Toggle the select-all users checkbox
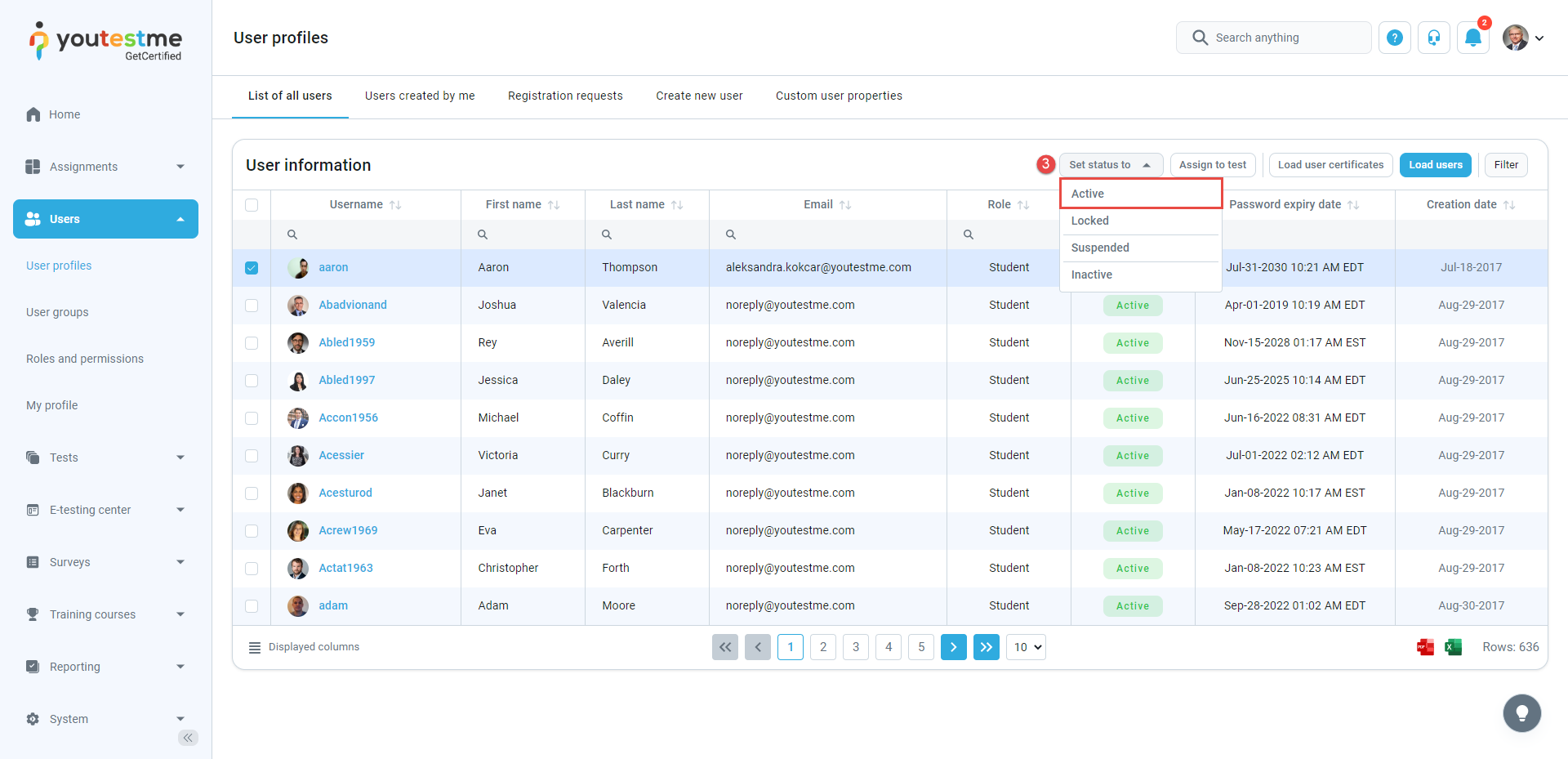Viewport: 1568px width, 759px height. pyautogui.click(x=252, y=205)
